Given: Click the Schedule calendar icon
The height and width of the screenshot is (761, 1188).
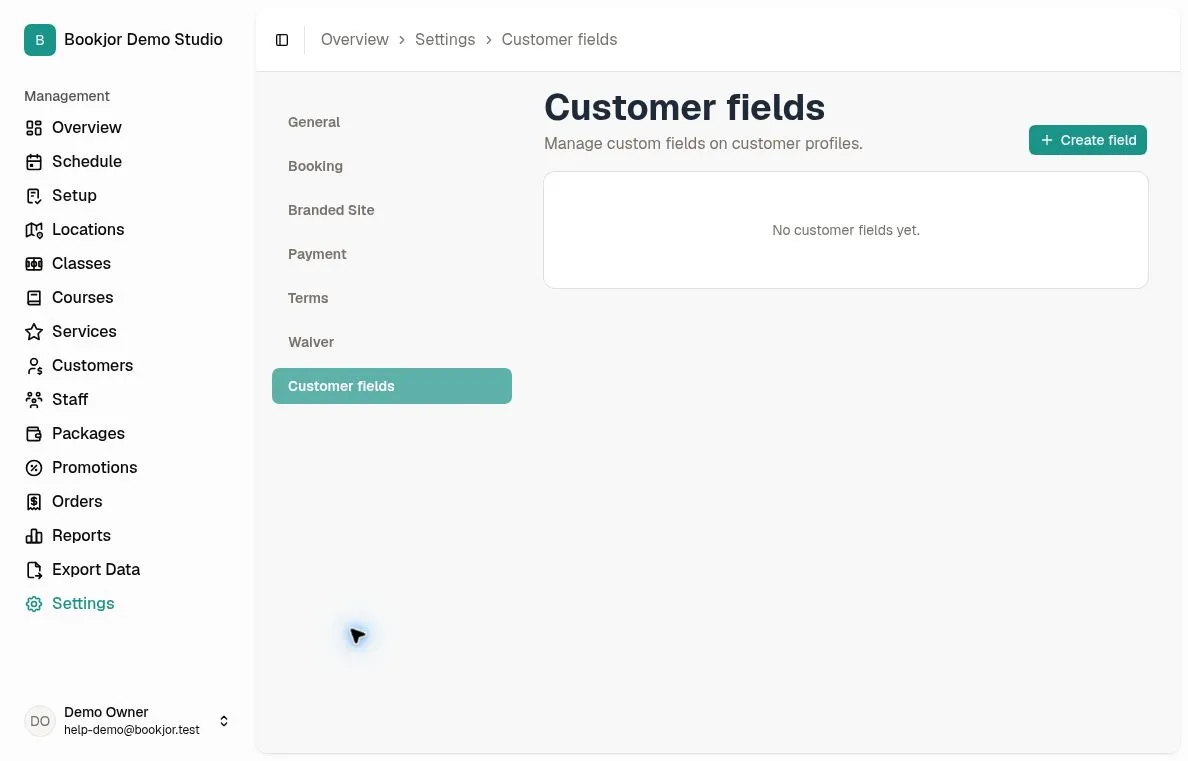Looking at the screenshot, I should point(34,162).
